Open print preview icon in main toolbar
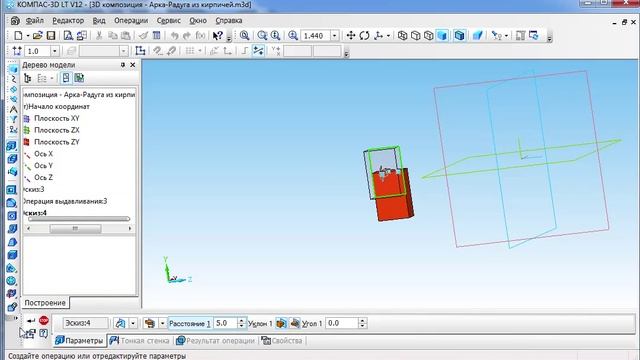This screenshot has width=640, height=360. [68, 36]
